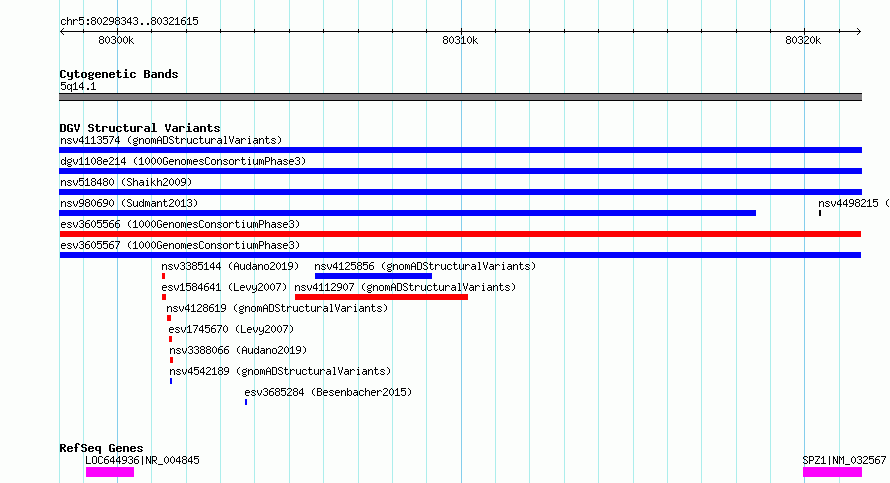
Task: Click the nsv4128619 (gnomADStructuralVariants) label
Action: (x=277, y=308)
